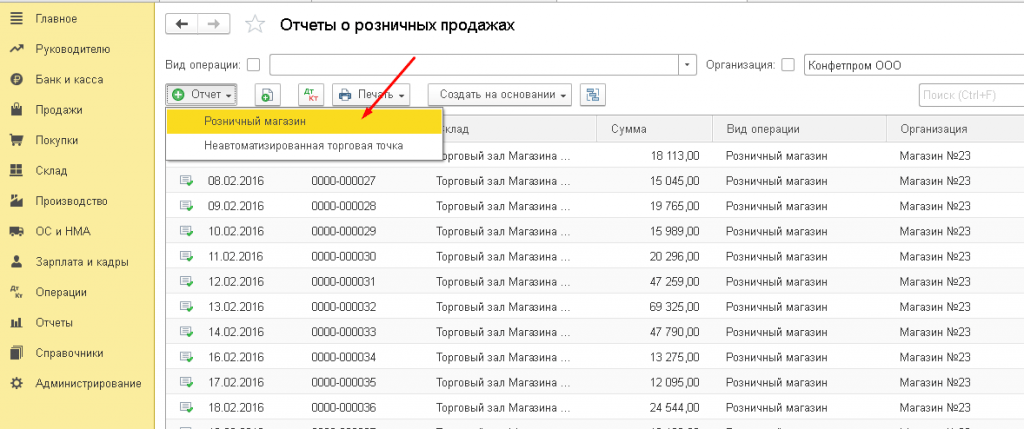Open the Отчет create dropdown button
Screen dimensions: 1024x429
pyautogui.click(x=202, y=95)
